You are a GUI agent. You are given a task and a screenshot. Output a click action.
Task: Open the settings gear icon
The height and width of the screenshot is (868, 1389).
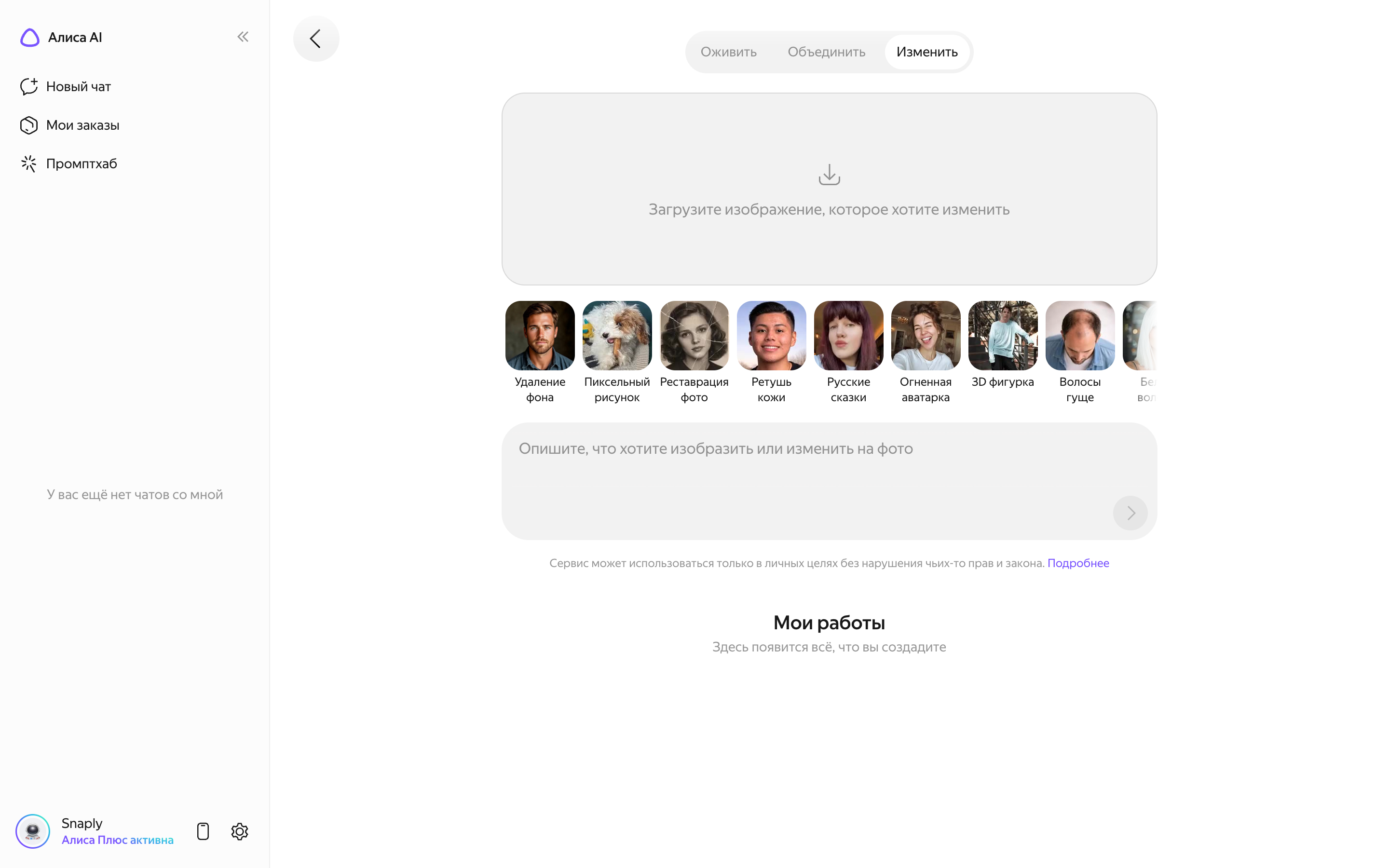239,831
